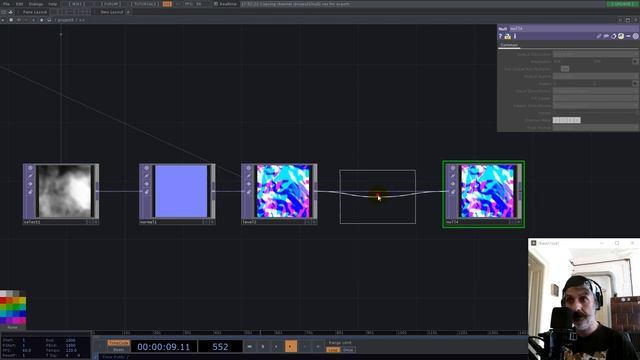Viewport: 640px width, 360px height.
Task: Open the Viewer Smoothness dropdown
Action: coord(596,105)
